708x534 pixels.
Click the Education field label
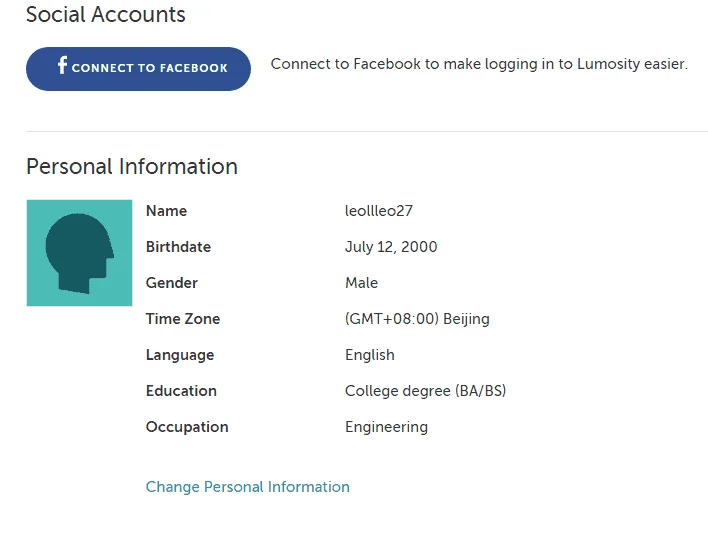(x=181, y=391)
